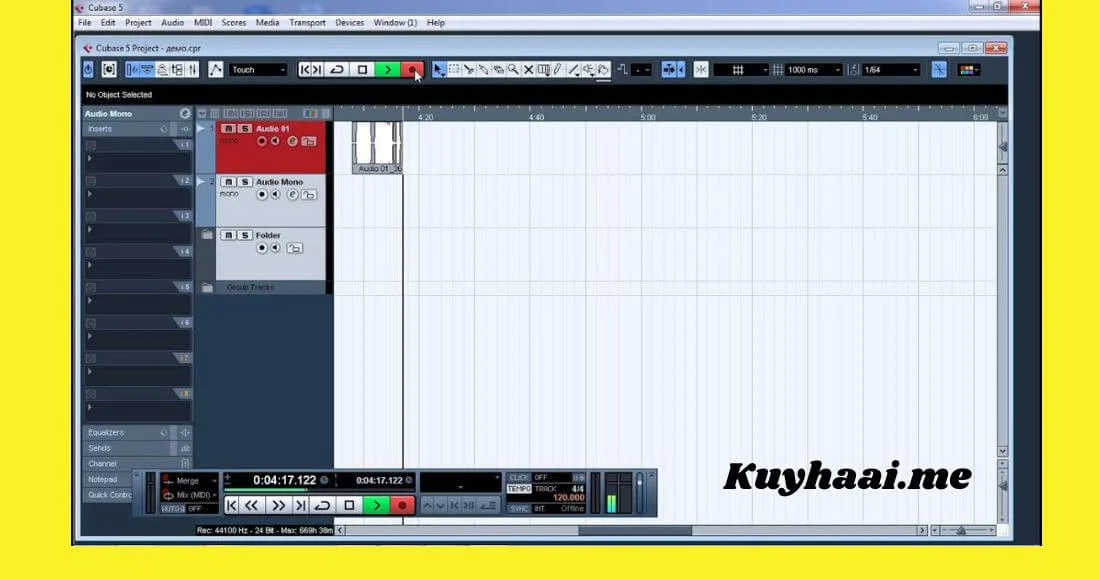Click the transport output level slider
The width and height of the screenshot is (1100, 580).
639,493
